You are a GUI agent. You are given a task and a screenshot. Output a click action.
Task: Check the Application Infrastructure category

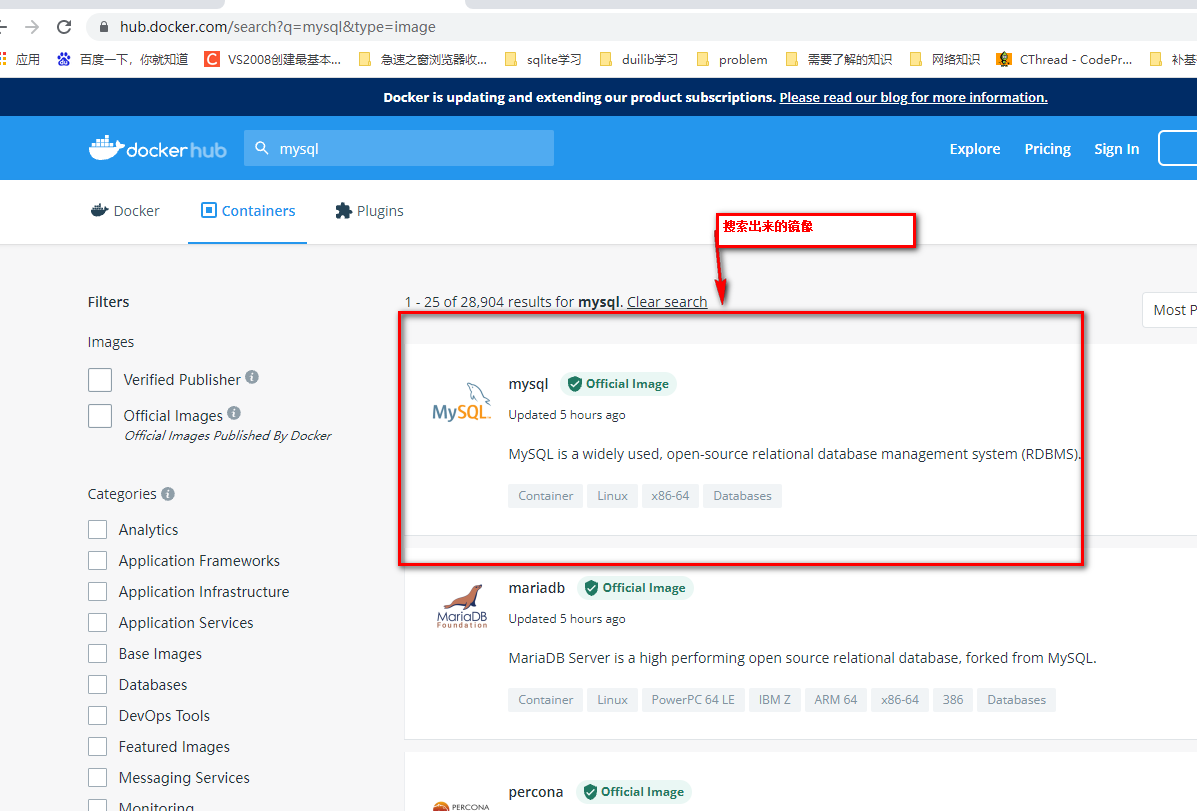(98, 592)
